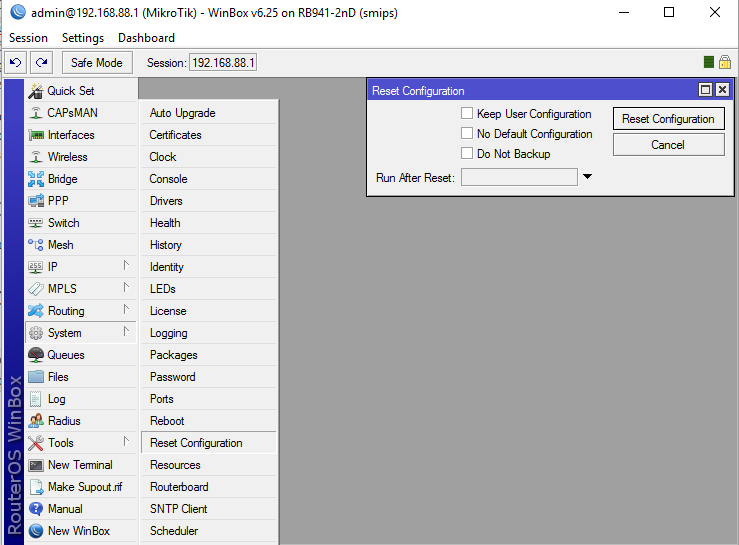The image size is (739, 545).
Task: Click the Undo arrow icon in toolbar
Action: pos(16,63)
